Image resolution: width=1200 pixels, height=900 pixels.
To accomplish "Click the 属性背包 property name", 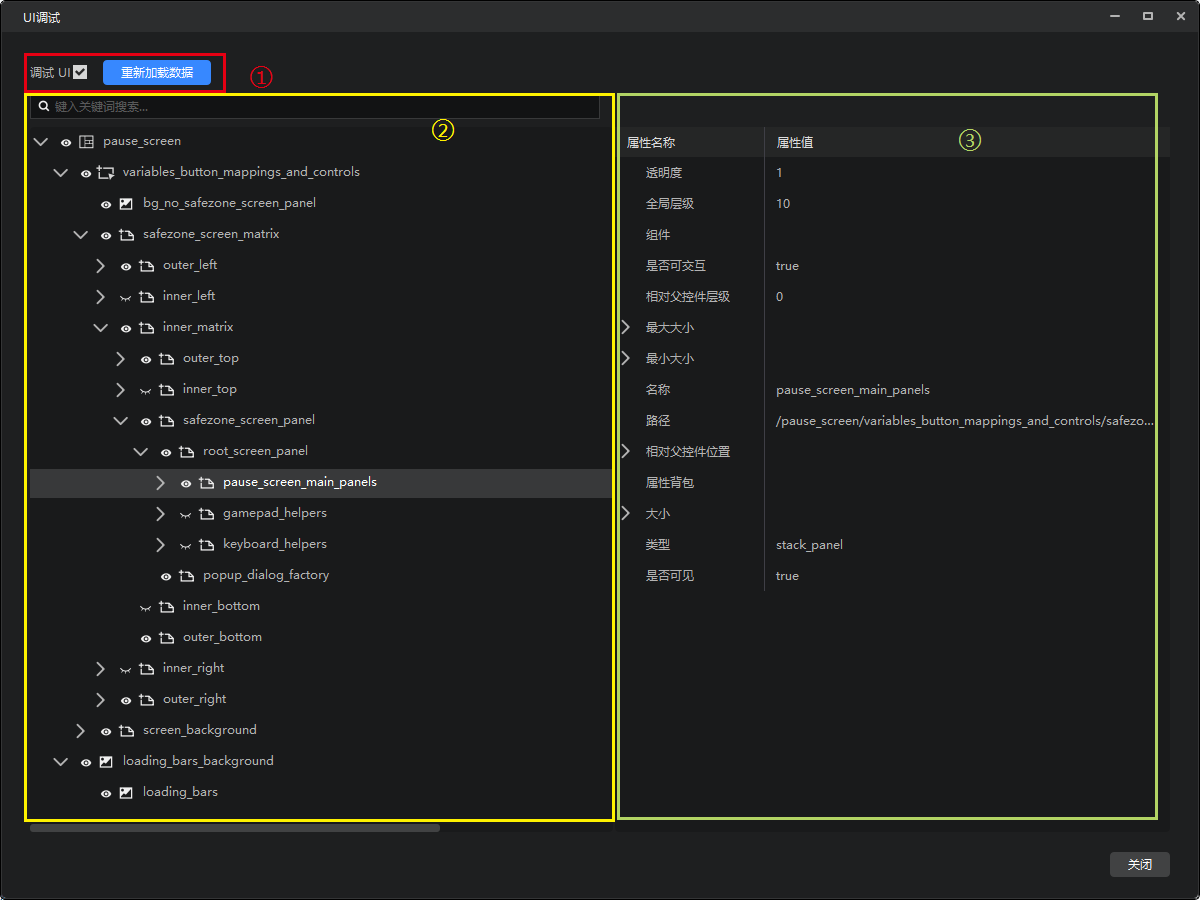I will pyautogui.click(x=670, y=483).
